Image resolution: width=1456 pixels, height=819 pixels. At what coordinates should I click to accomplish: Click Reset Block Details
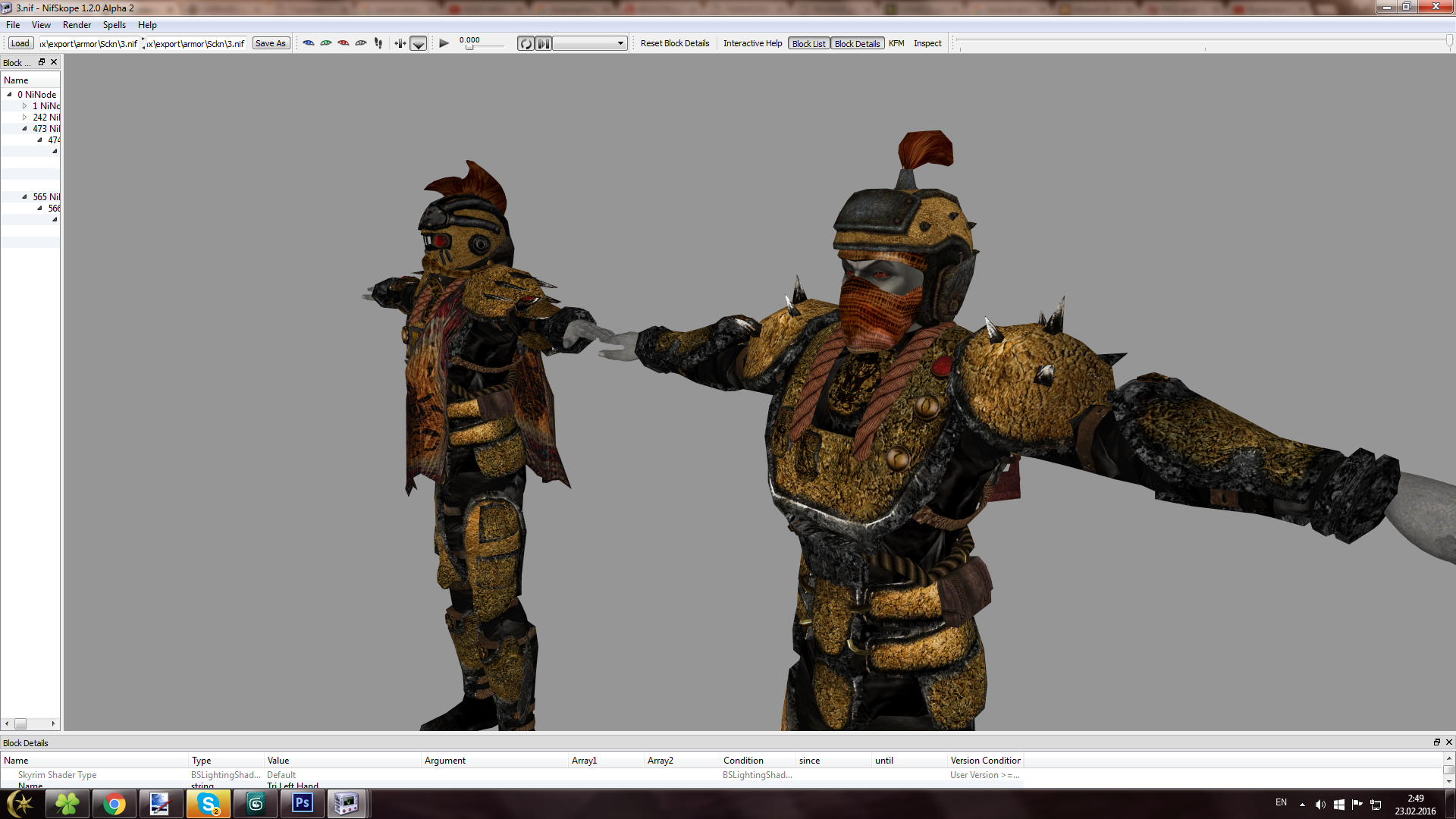pos(675,43)
